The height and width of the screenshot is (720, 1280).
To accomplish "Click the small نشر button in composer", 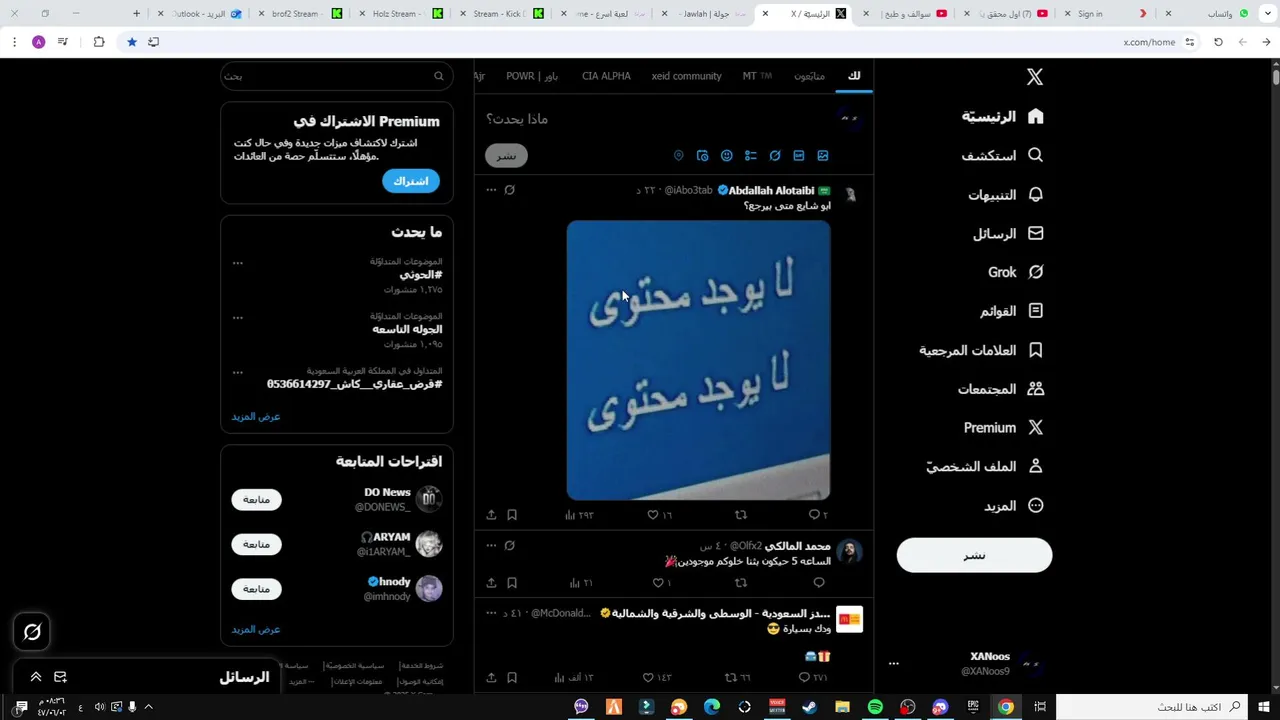I will (506, 156).
